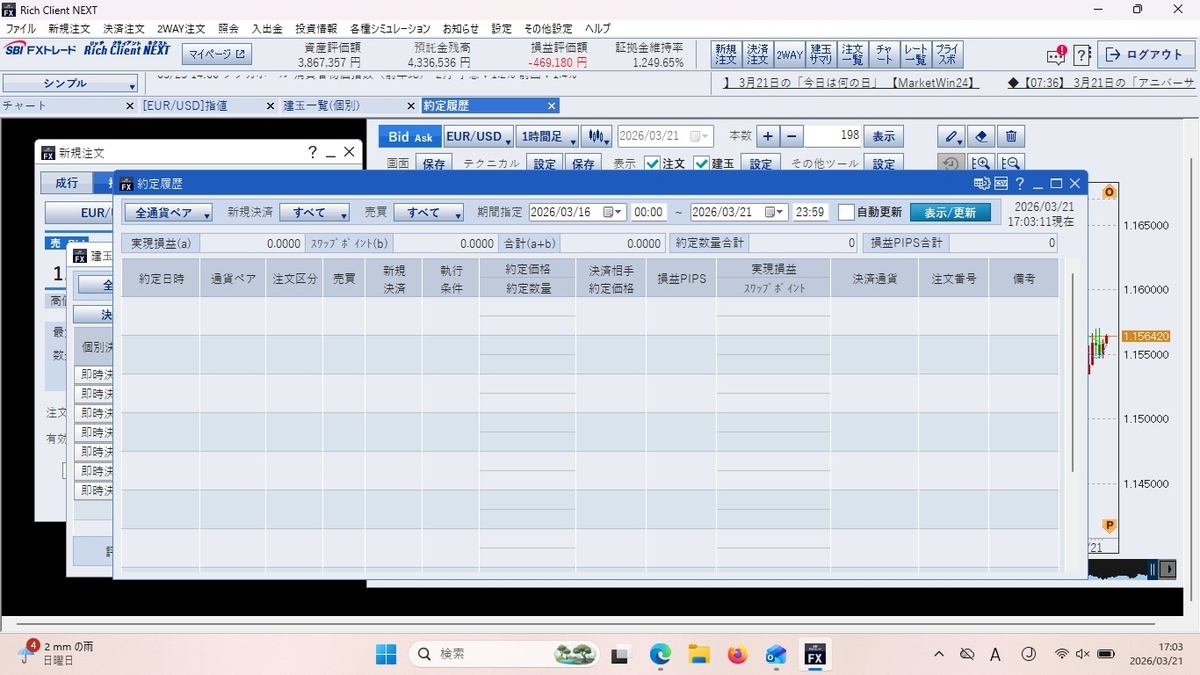This screenshot has width=1200, height=675.
Task: Open the 全通貨ペア dropdown in 約定履歴
Action: pyautogui.click(x=168, y=212)
